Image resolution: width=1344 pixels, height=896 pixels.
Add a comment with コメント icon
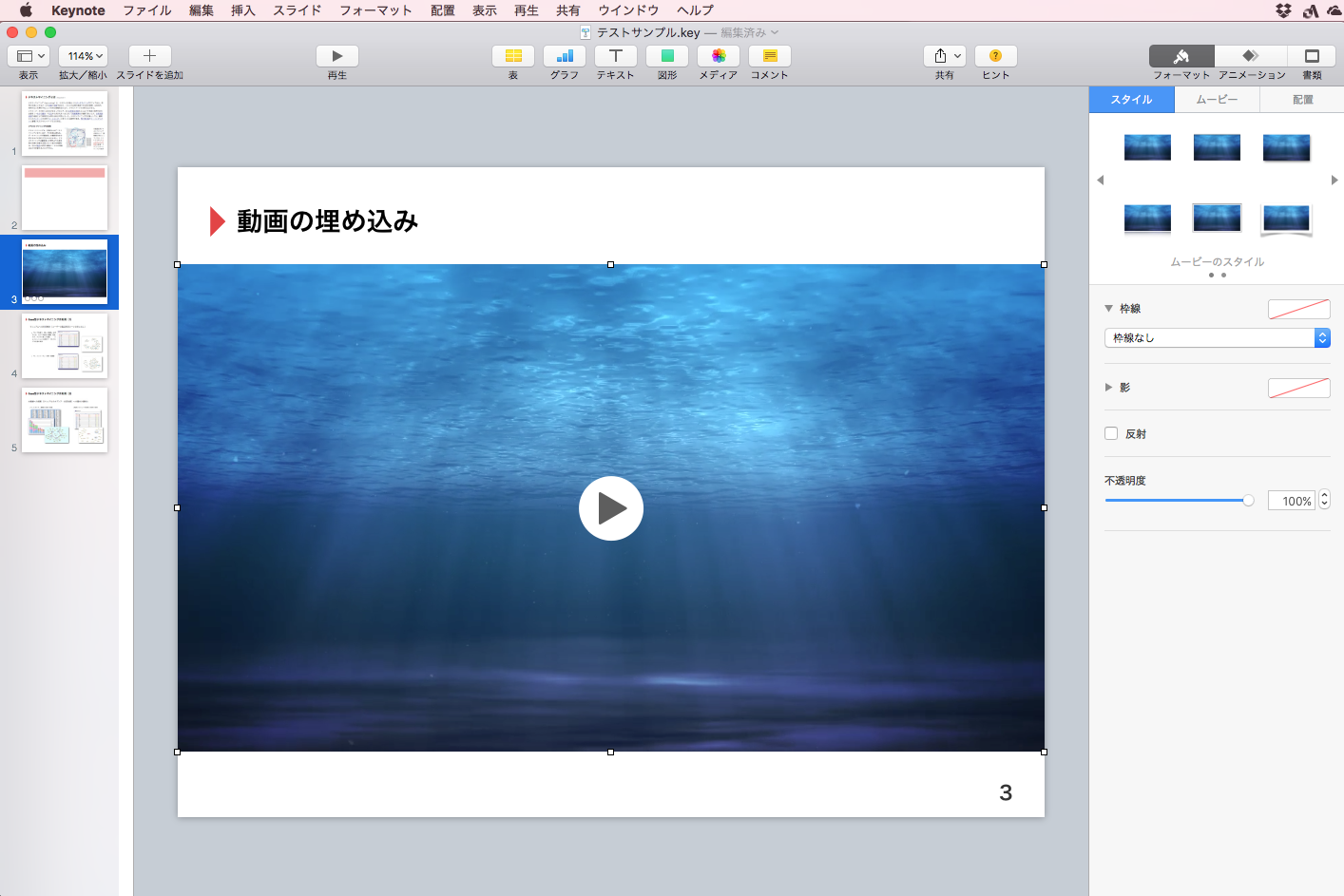(x=770, y=56)
